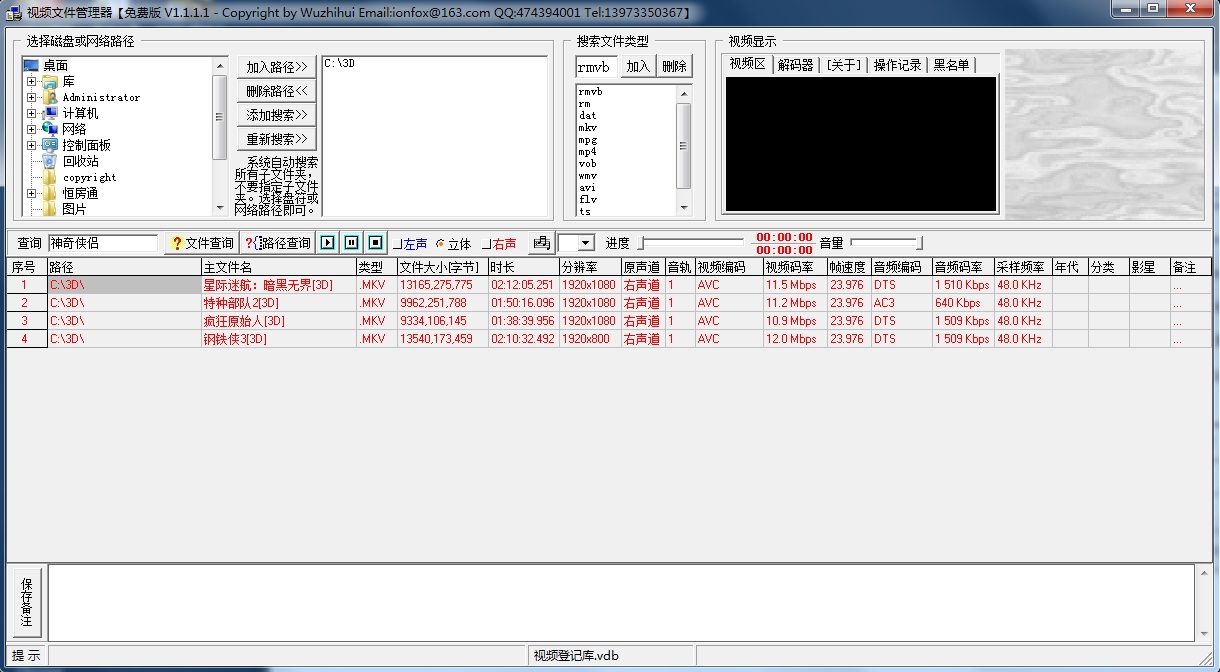Image resolution: width=1220 pixels, height=672 pixels.
Task: Select avi in the file type list
Action: 587,188
